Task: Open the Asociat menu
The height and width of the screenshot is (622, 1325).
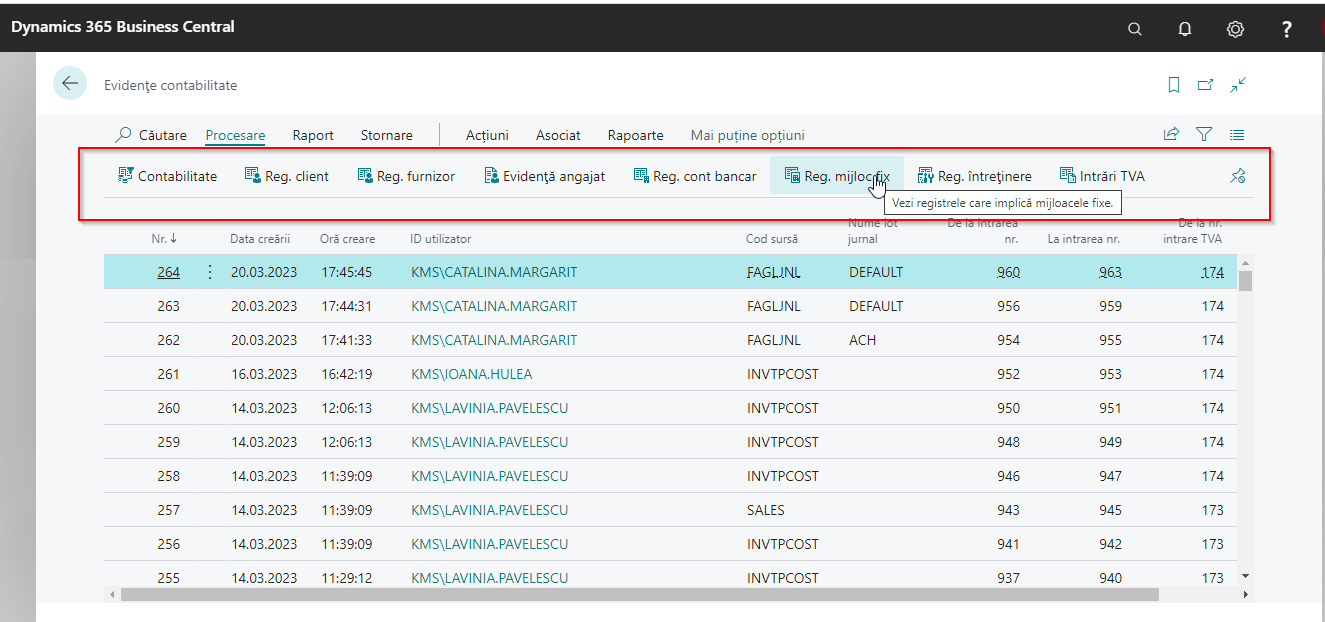Action: (558, 135)
